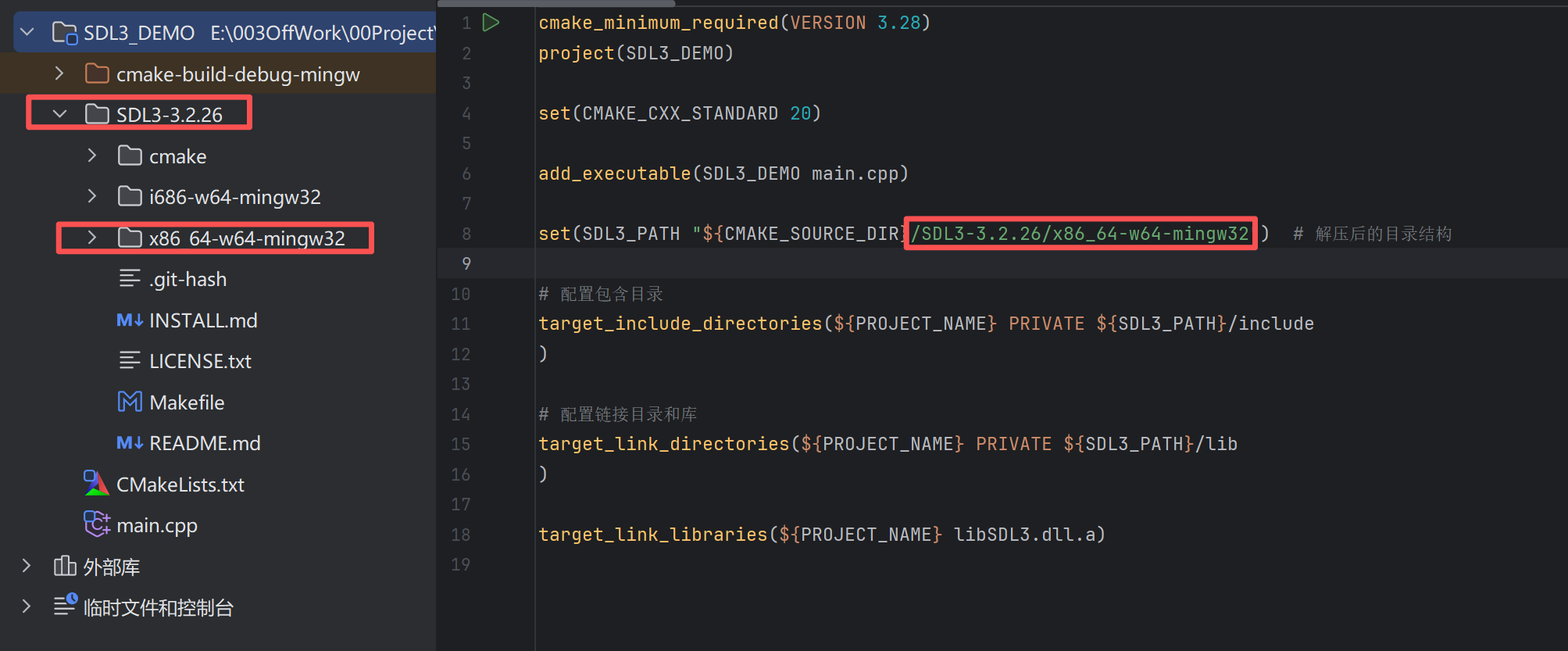
Task: Click the project(SDL3_DEMO) line
Action: point(636,53)
